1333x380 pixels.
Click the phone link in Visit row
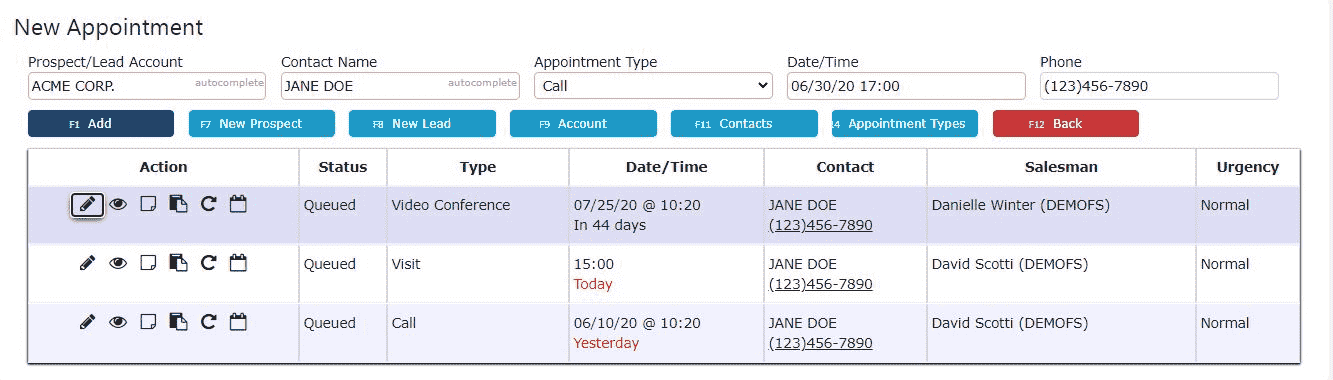820,284
